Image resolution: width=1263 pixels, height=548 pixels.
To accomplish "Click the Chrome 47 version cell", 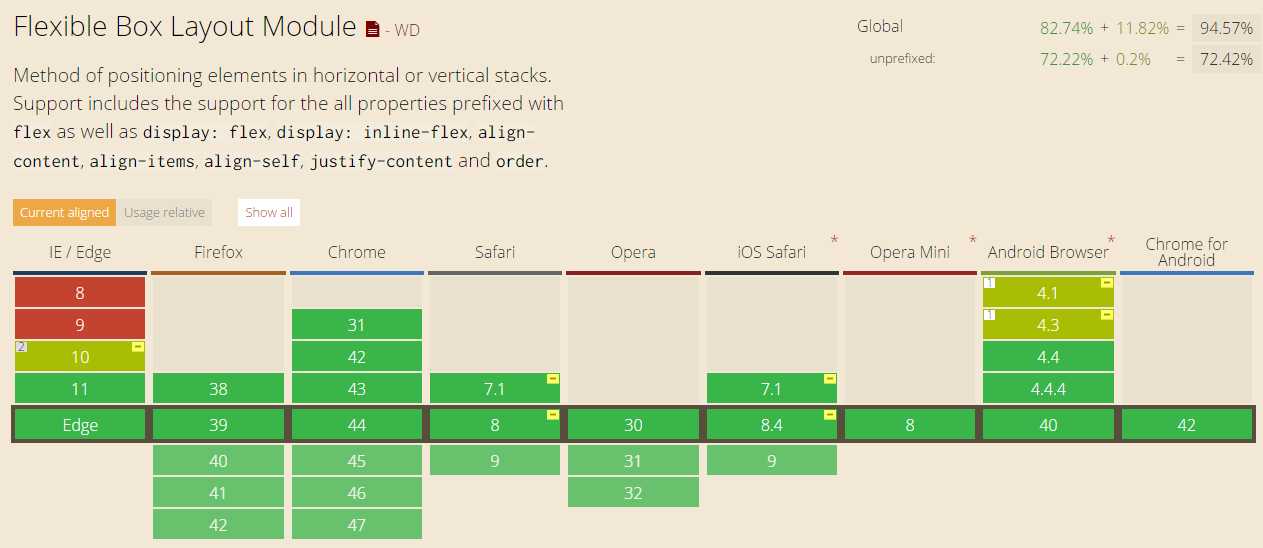I will click(x=357, y=525).
